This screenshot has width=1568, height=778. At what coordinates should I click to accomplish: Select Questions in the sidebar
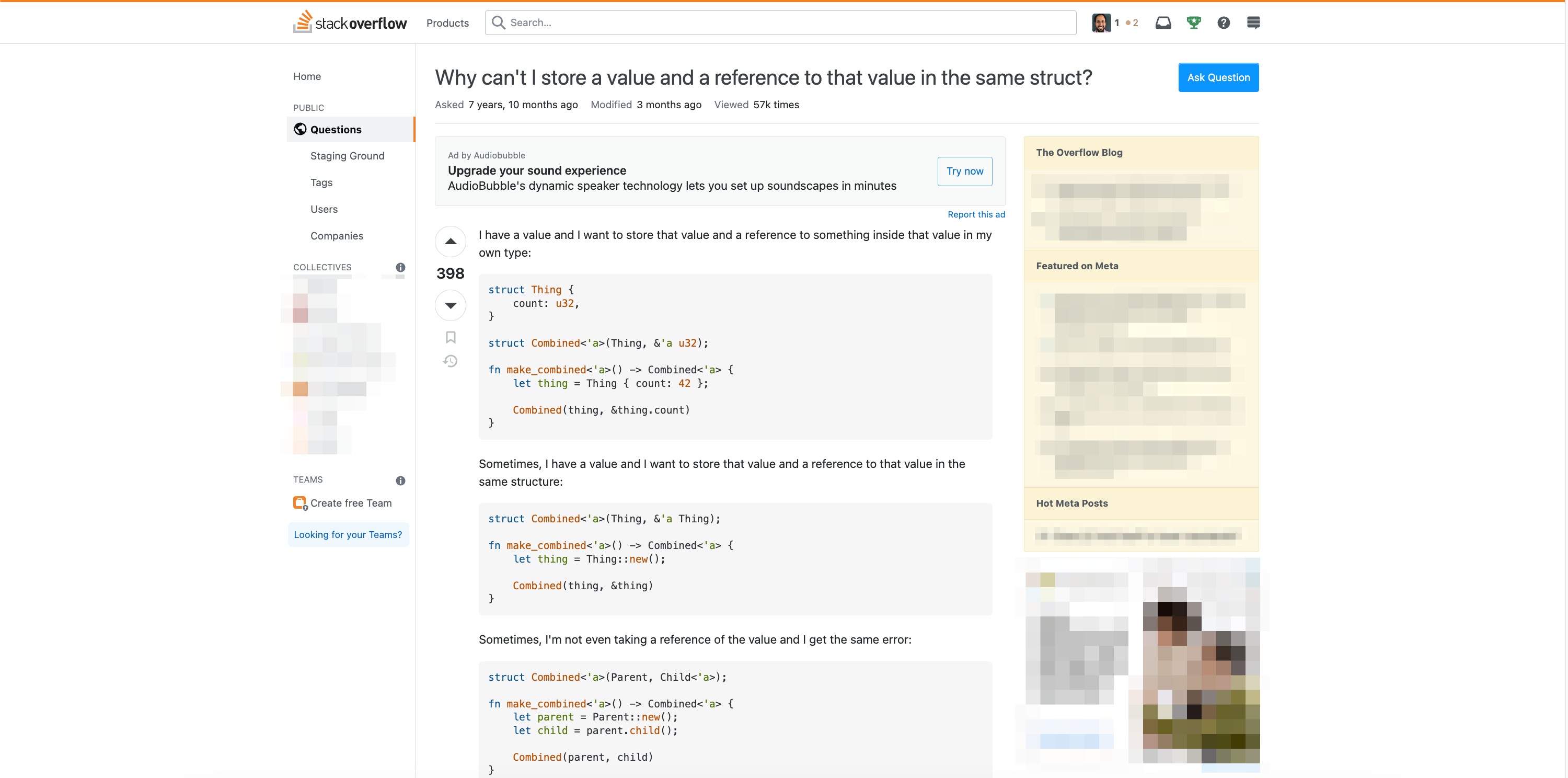pos(351,129)
